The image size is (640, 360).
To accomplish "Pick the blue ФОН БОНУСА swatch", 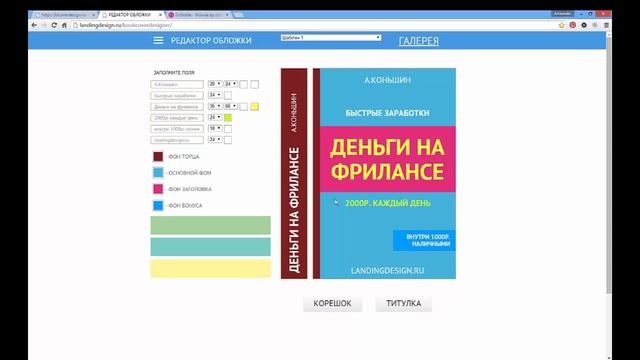I will [x=158, y=205].
